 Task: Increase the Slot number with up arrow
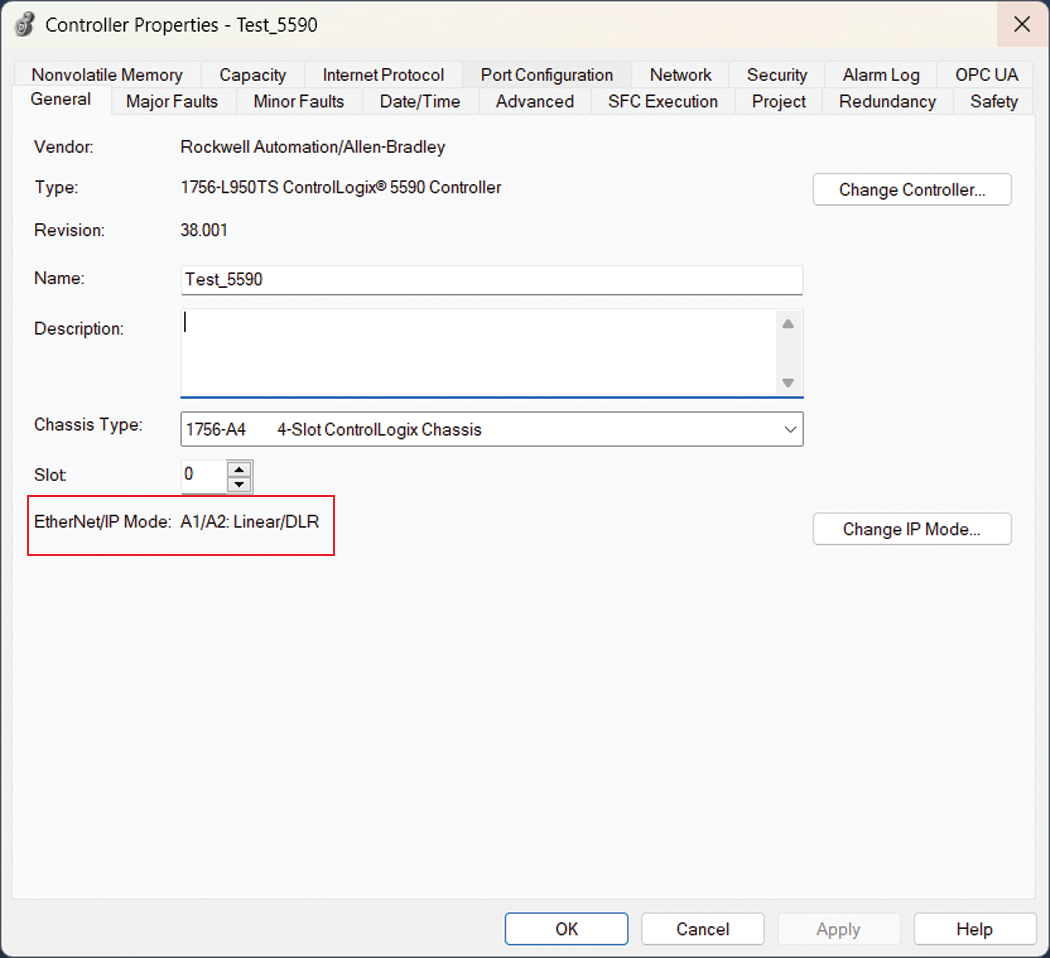[239, 469]
